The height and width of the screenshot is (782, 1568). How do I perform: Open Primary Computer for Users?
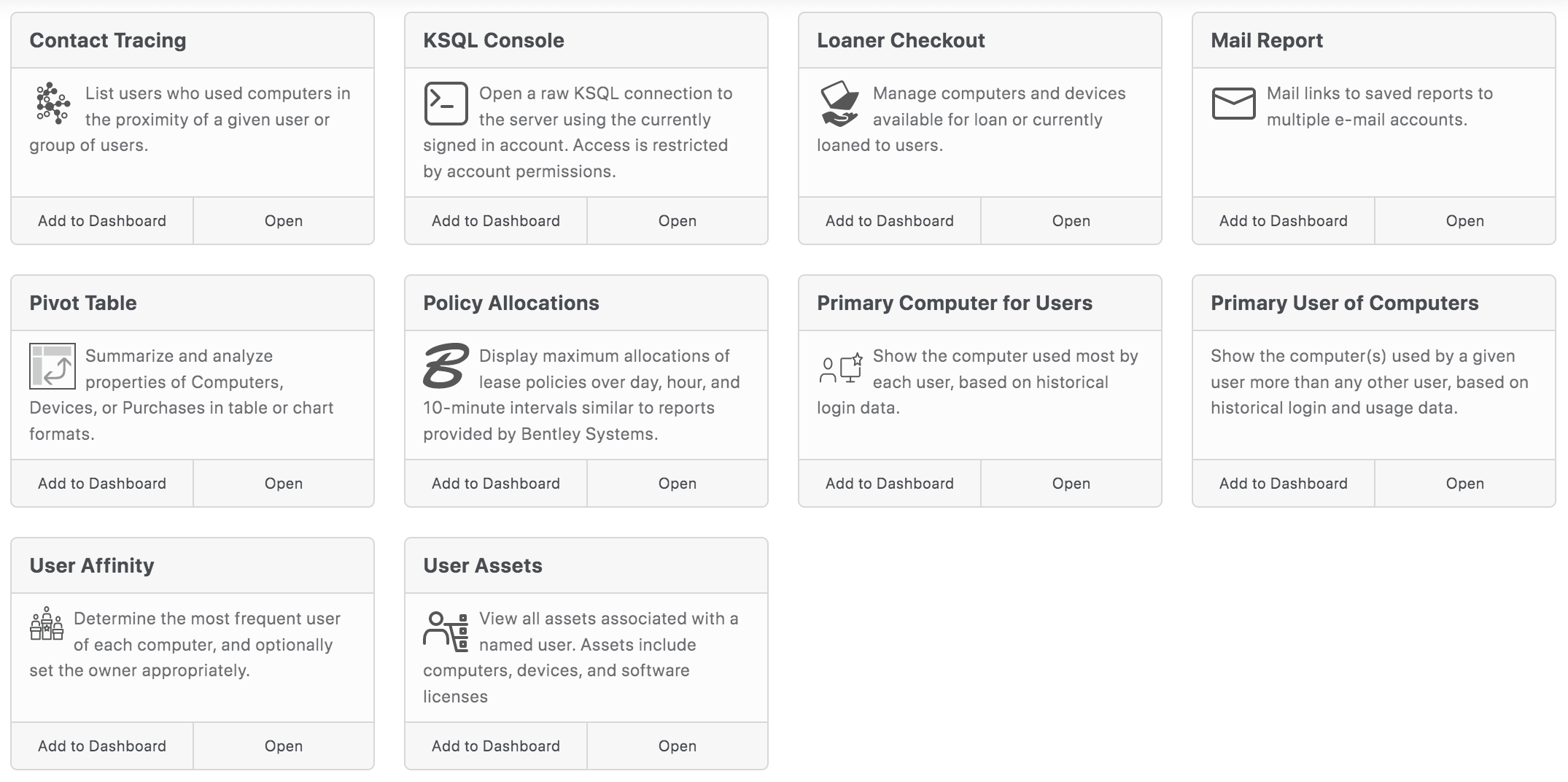click(1071, 484)
